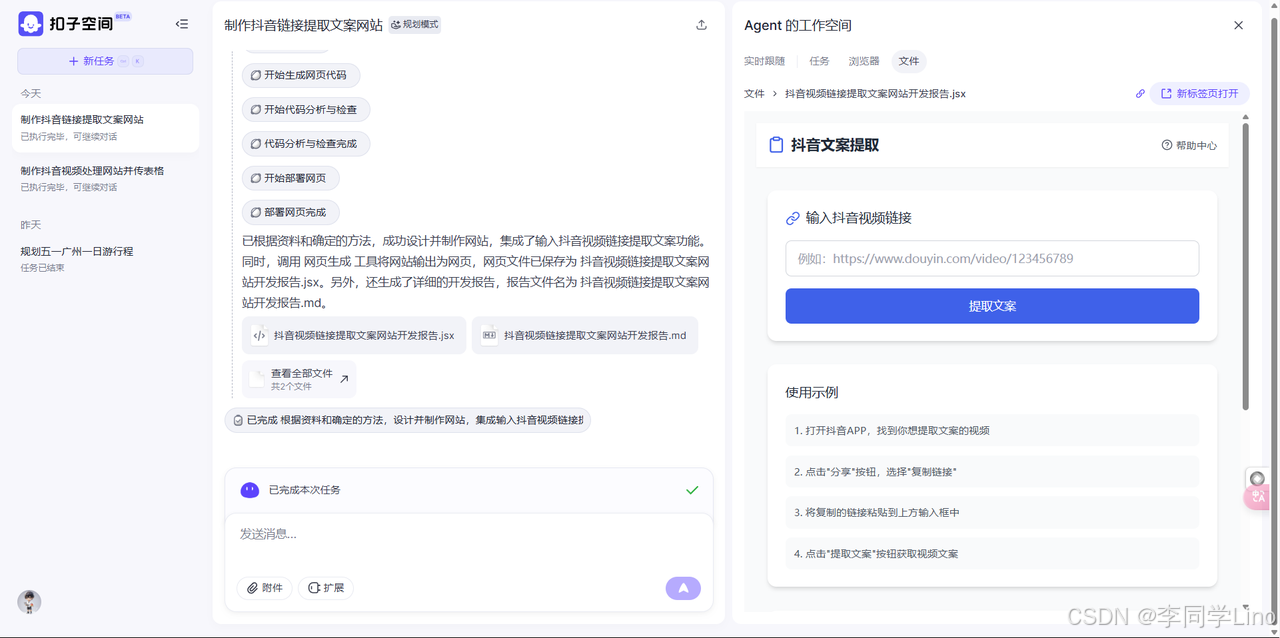1280x638 pixels.
Task: Click the workspace preview vertical scrollbar
Action: [x=1245, y=265]
